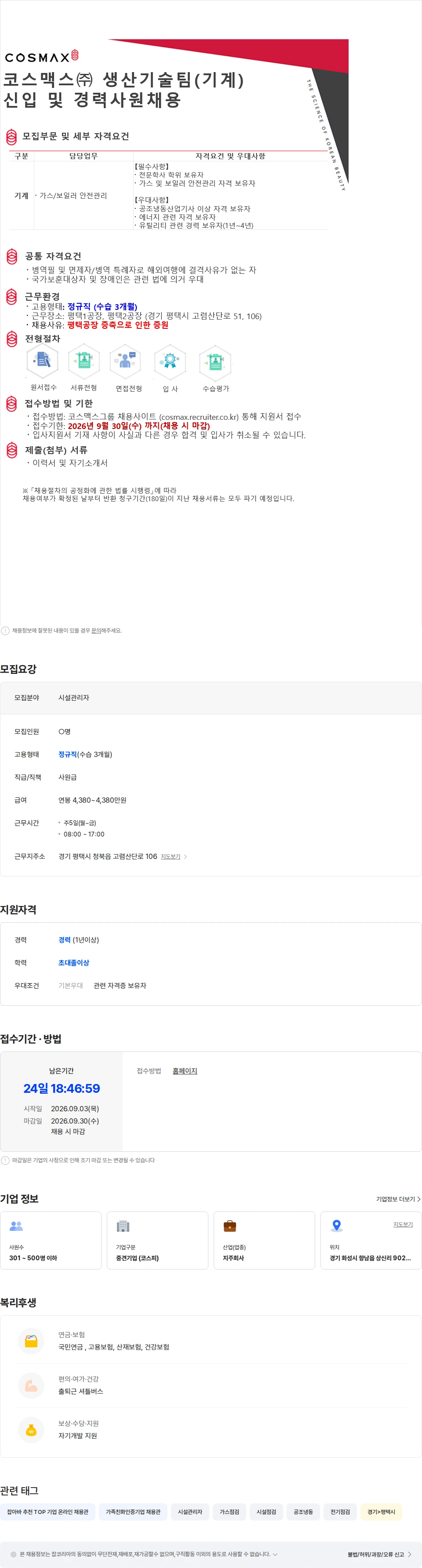Select the 시설관리자 tag
422x1568 pixels.
(x=190, y=1512)
